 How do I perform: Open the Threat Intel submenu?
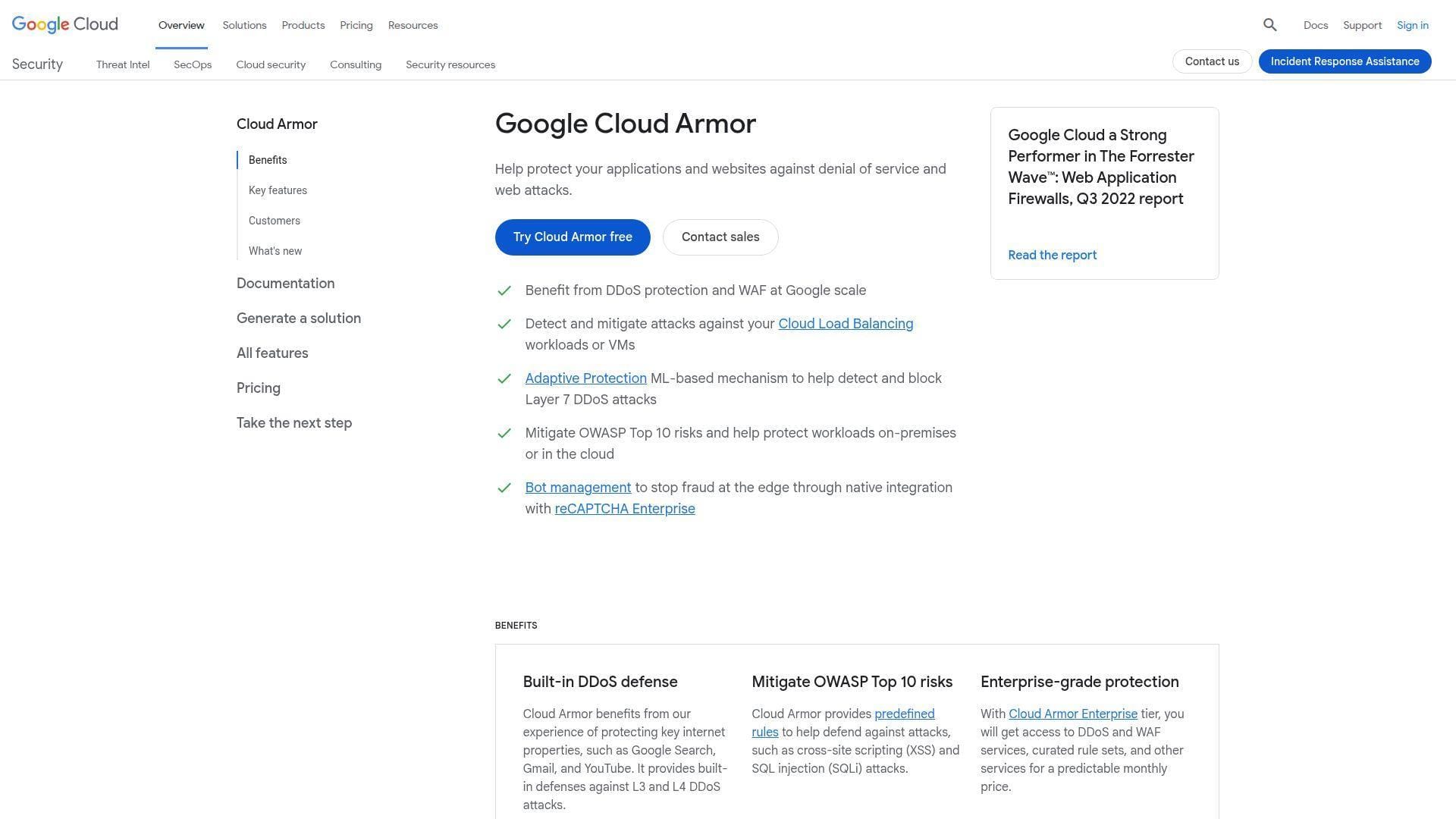coord(123,64)
